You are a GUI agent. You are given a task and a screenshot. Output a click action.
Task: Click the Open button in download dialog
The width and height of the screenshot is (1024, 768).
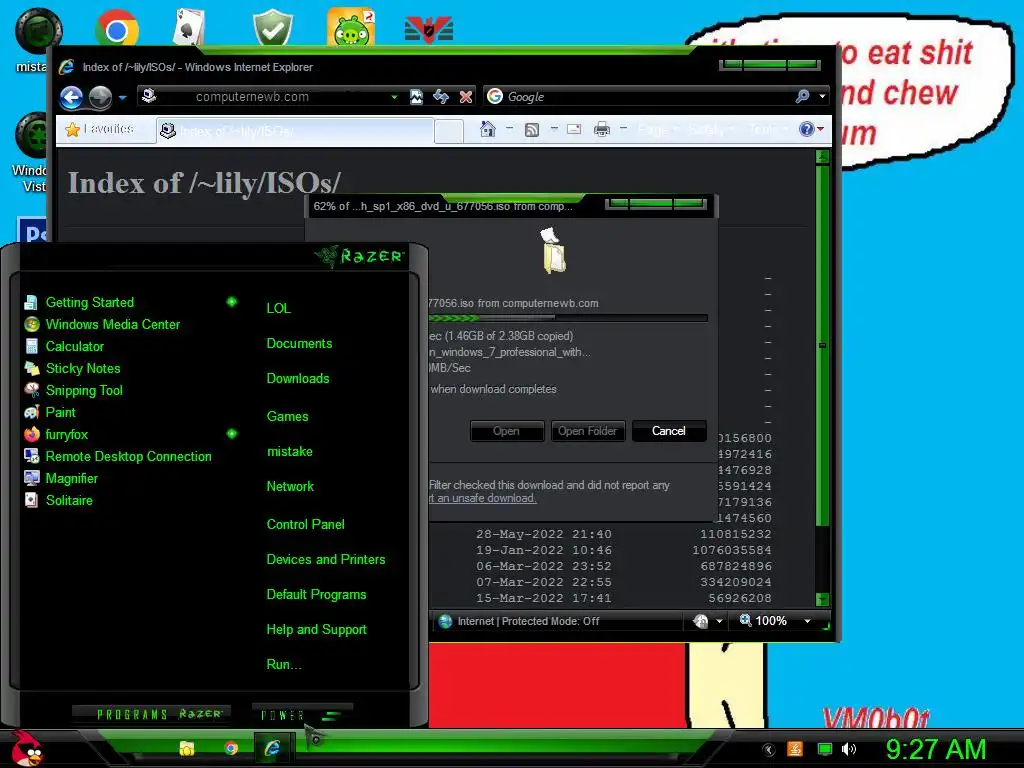pos(507,431)
